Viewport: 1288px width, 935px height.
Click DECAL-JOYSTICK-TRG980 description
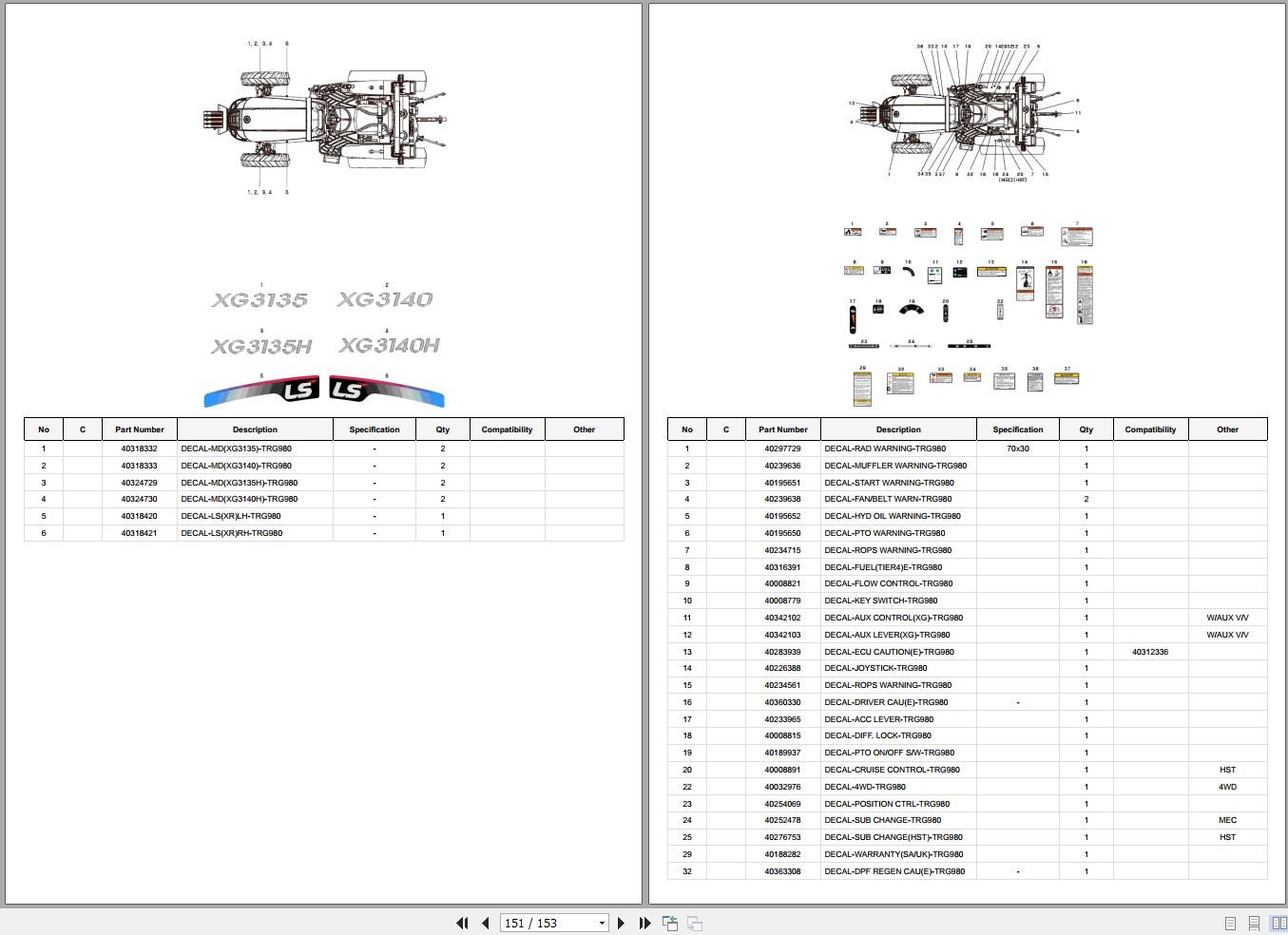coord(875,668)
